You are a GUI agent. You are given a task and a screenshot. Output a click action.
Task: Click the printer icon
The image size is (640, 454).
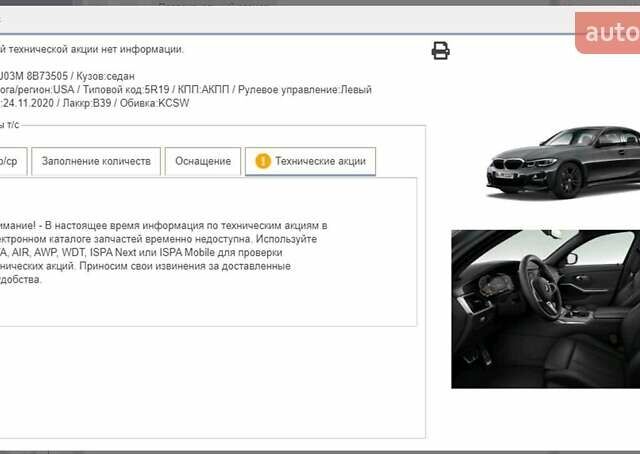coord(440,51)
